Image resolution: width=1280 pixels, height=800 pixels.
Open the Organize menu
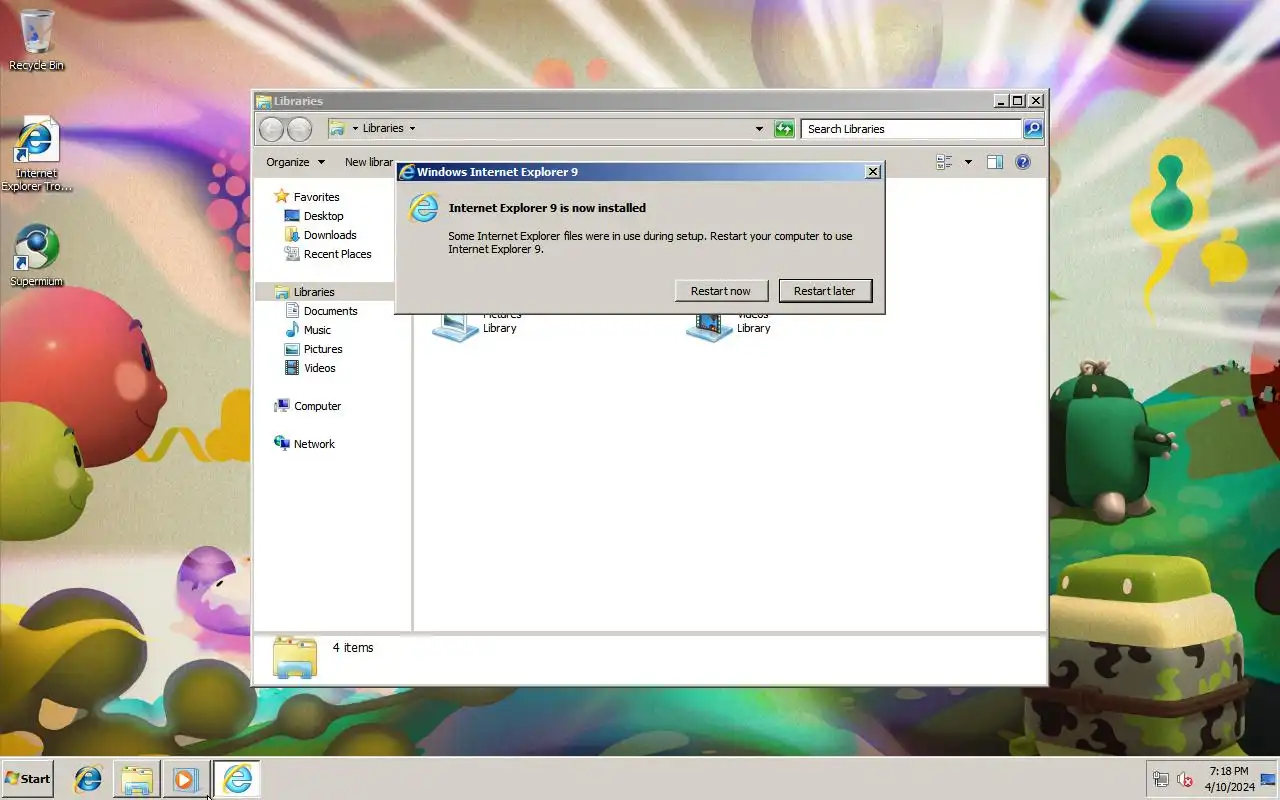(295, 162)
